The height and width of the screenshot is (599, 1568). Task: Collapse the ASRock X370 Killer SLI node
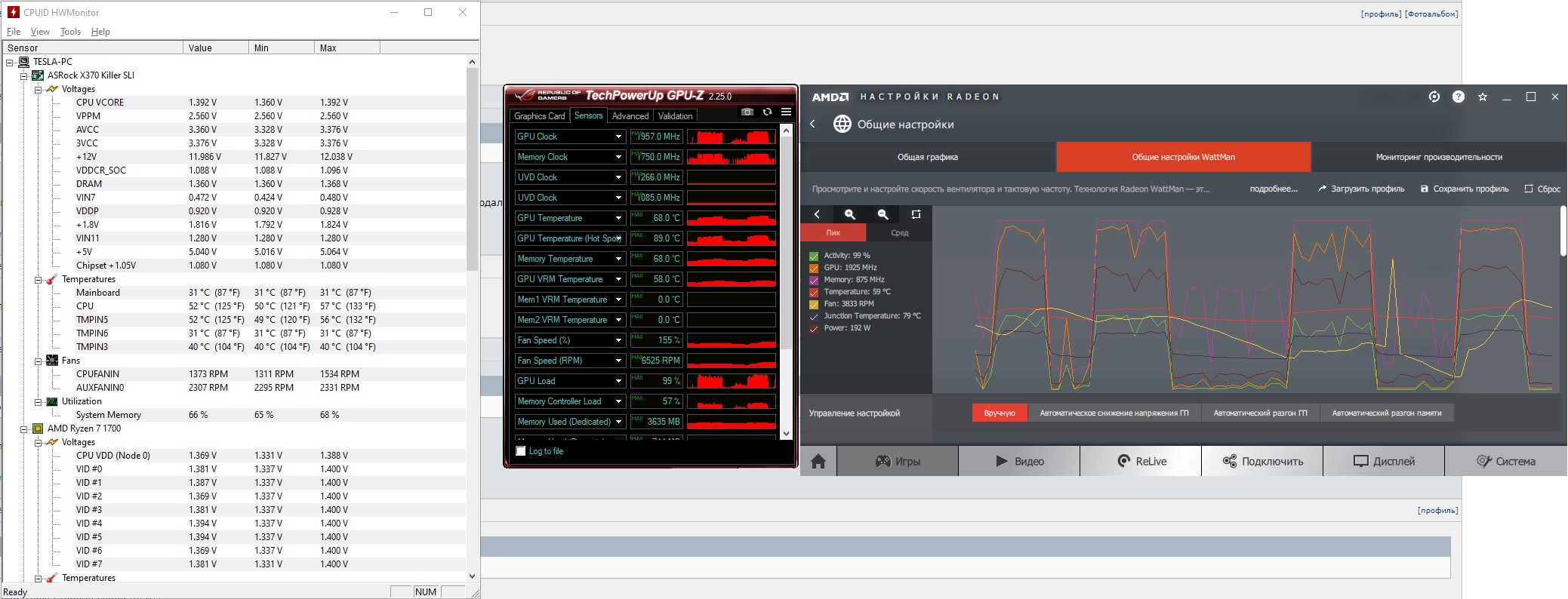point(23,75)
